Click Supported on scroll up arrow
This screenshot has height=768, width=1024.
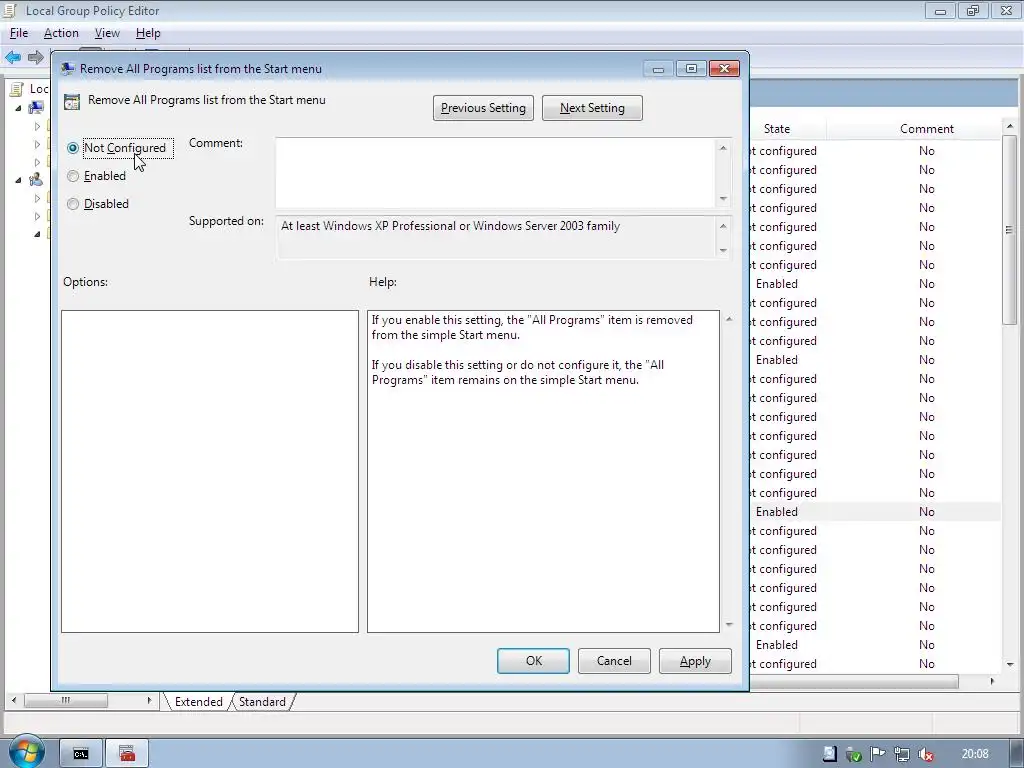tap(723, 226)
